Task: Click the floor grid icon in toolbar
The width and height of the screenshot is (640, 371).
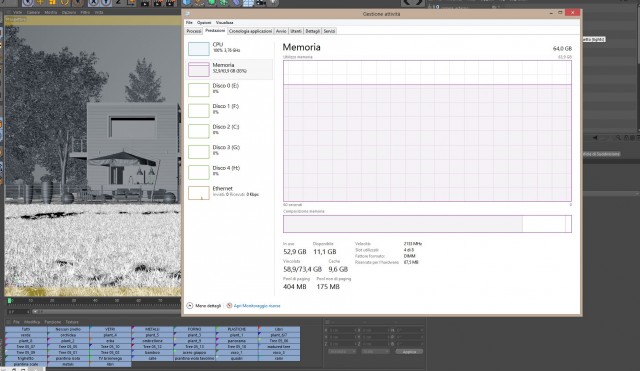Action: pyautogui.click(x=248, y=3)
